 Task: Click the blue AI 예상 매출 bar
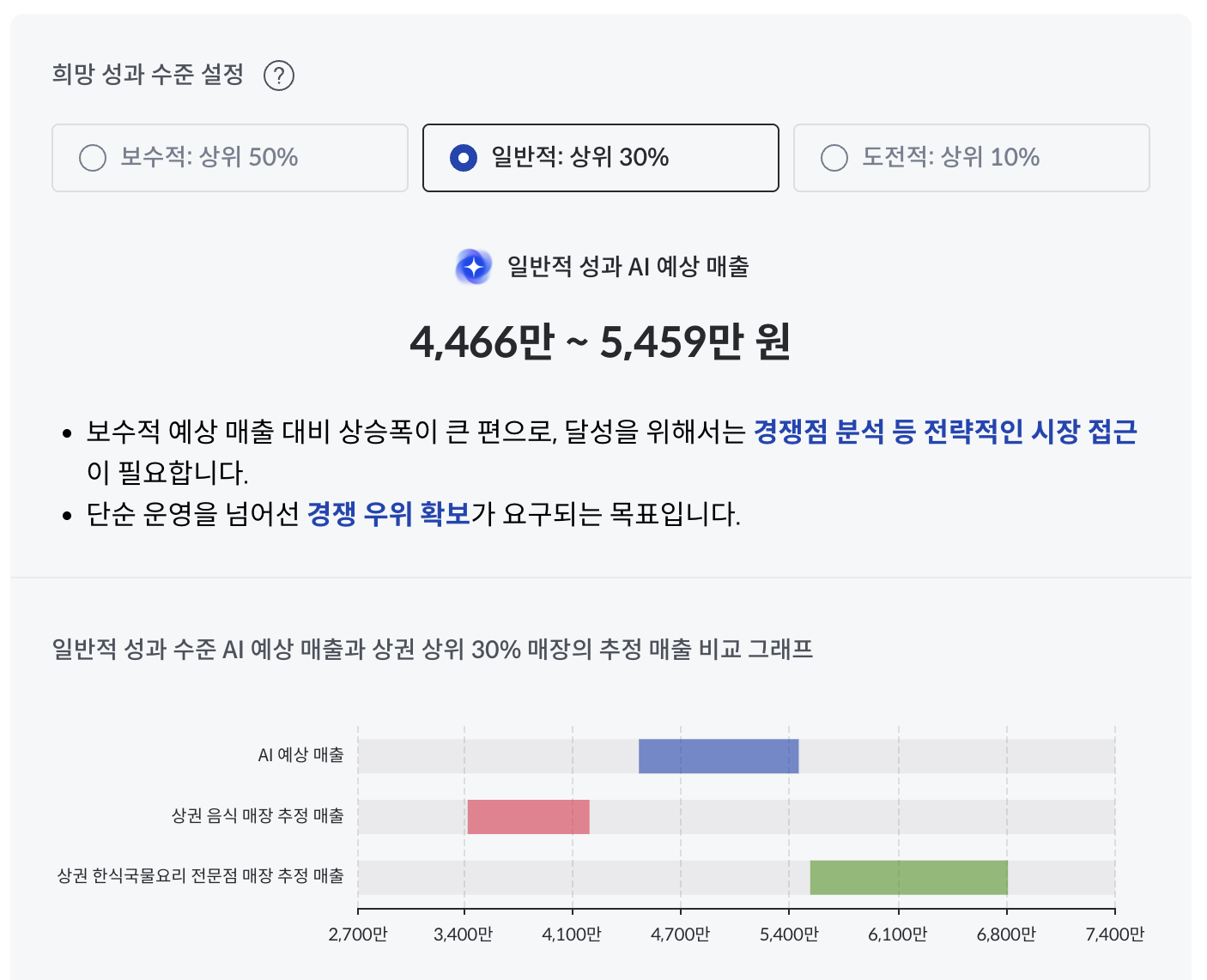click(x=719, y=756)
